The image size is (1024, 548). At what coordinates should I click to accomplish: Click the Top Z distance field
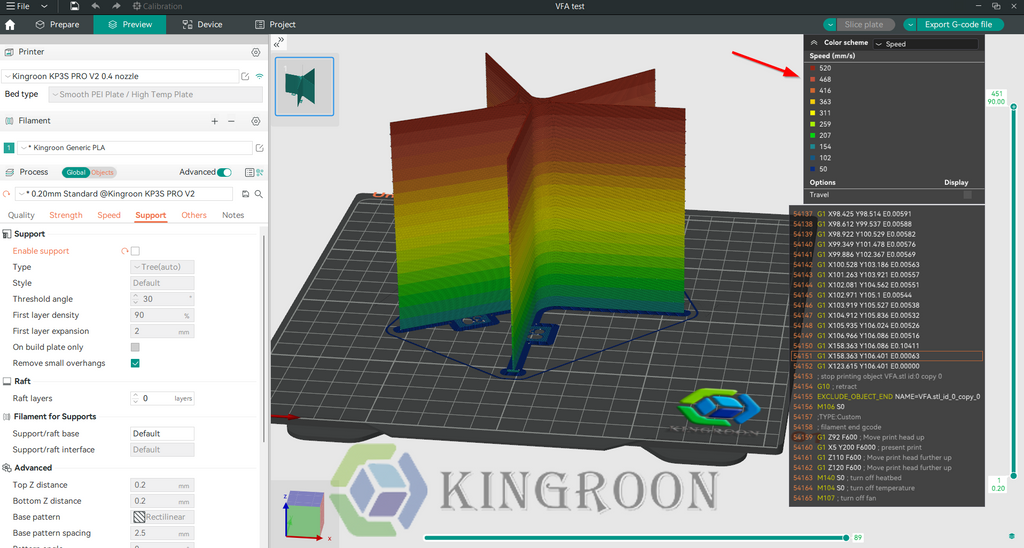(x=162, y=485)
